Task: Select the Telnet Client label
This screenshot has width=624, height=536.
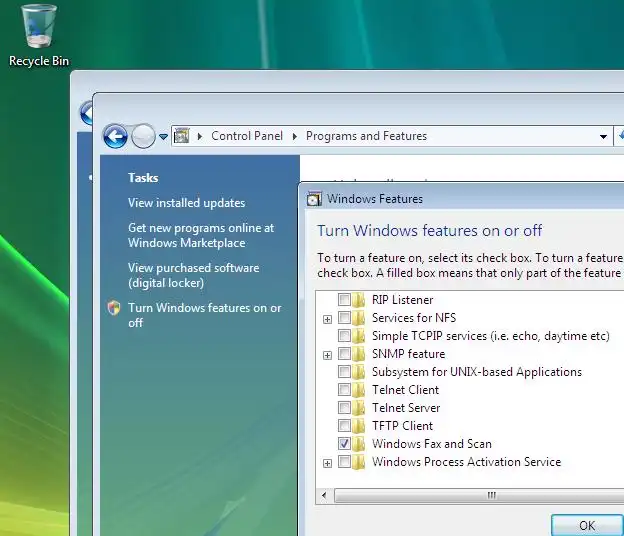Action: click(406, 390)
